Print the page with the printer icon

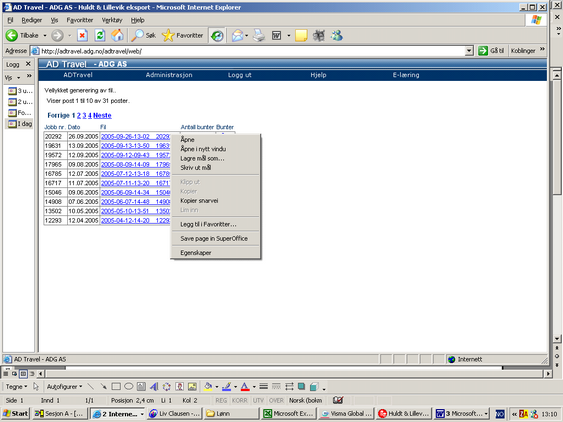[x=259, y=36]
